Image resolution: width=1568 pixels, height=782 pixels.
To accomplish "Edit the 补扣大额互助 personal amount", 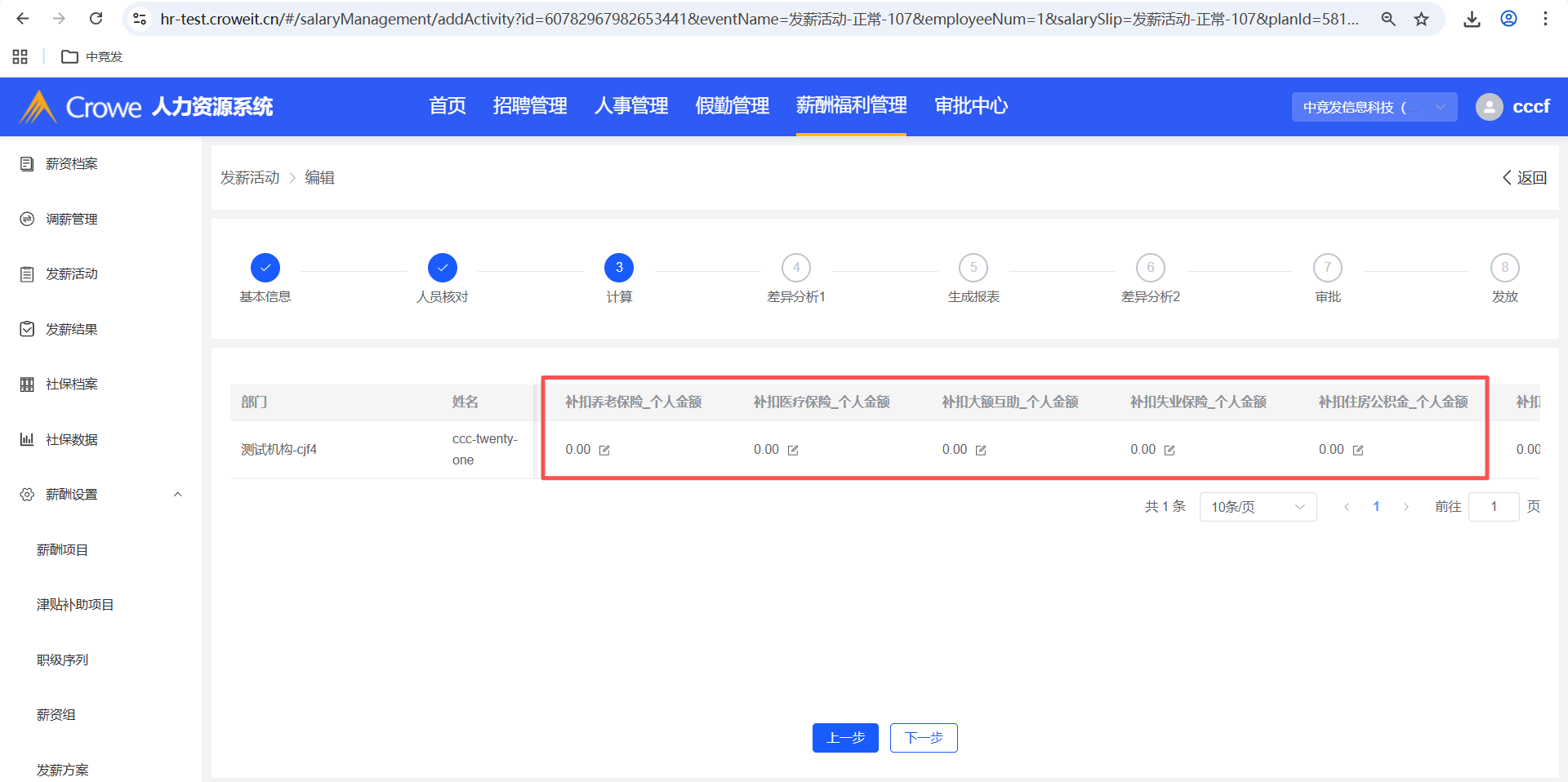I will click(x=981, y=451).
